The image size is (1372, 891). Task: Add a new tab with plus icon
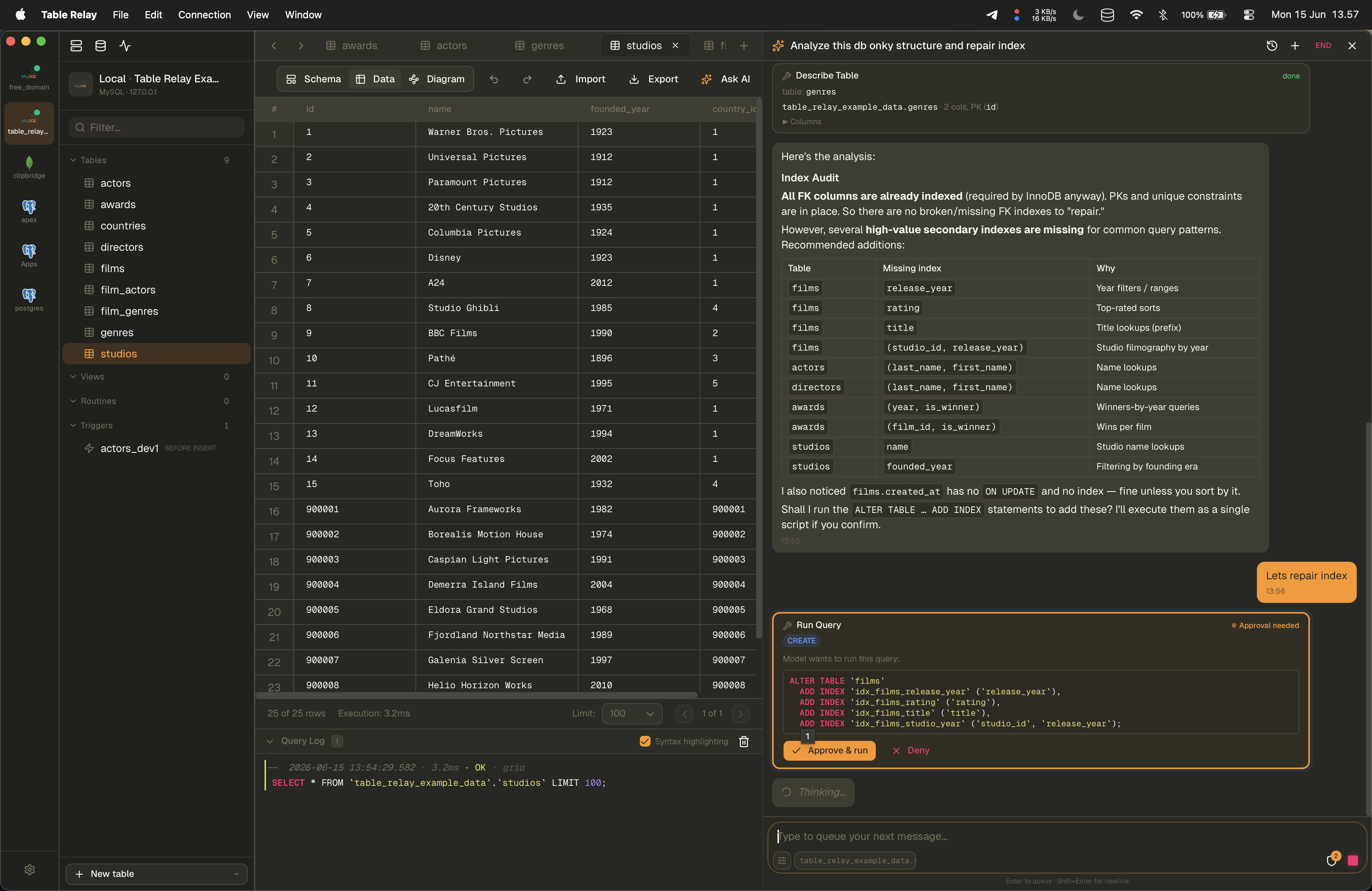click(x=744, y=45)
